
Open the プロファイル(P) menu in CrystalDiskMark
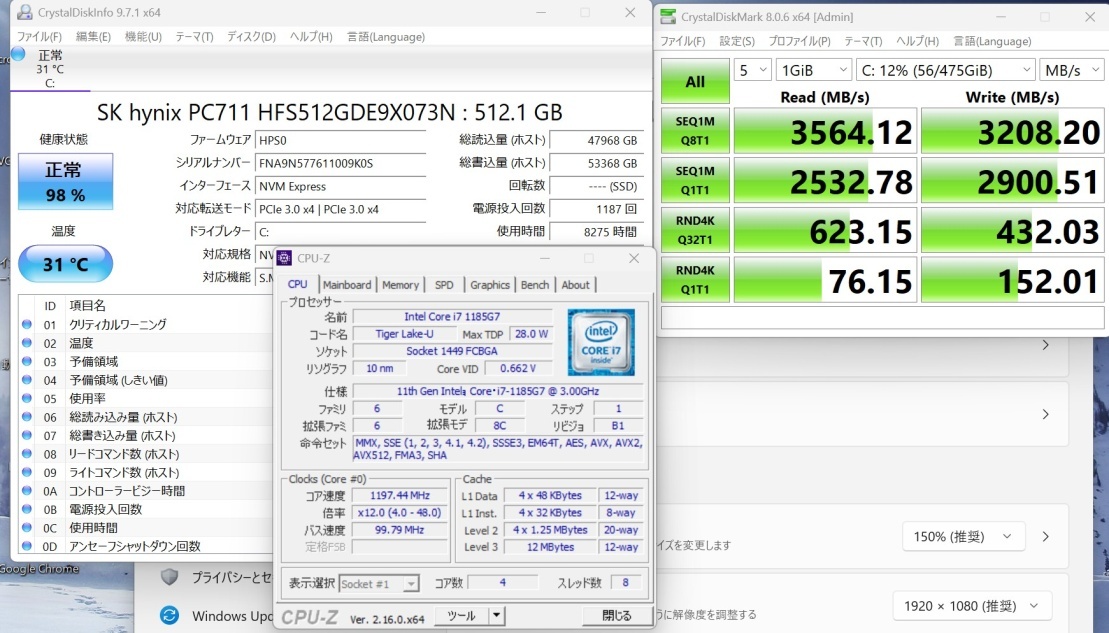(799, 41)
